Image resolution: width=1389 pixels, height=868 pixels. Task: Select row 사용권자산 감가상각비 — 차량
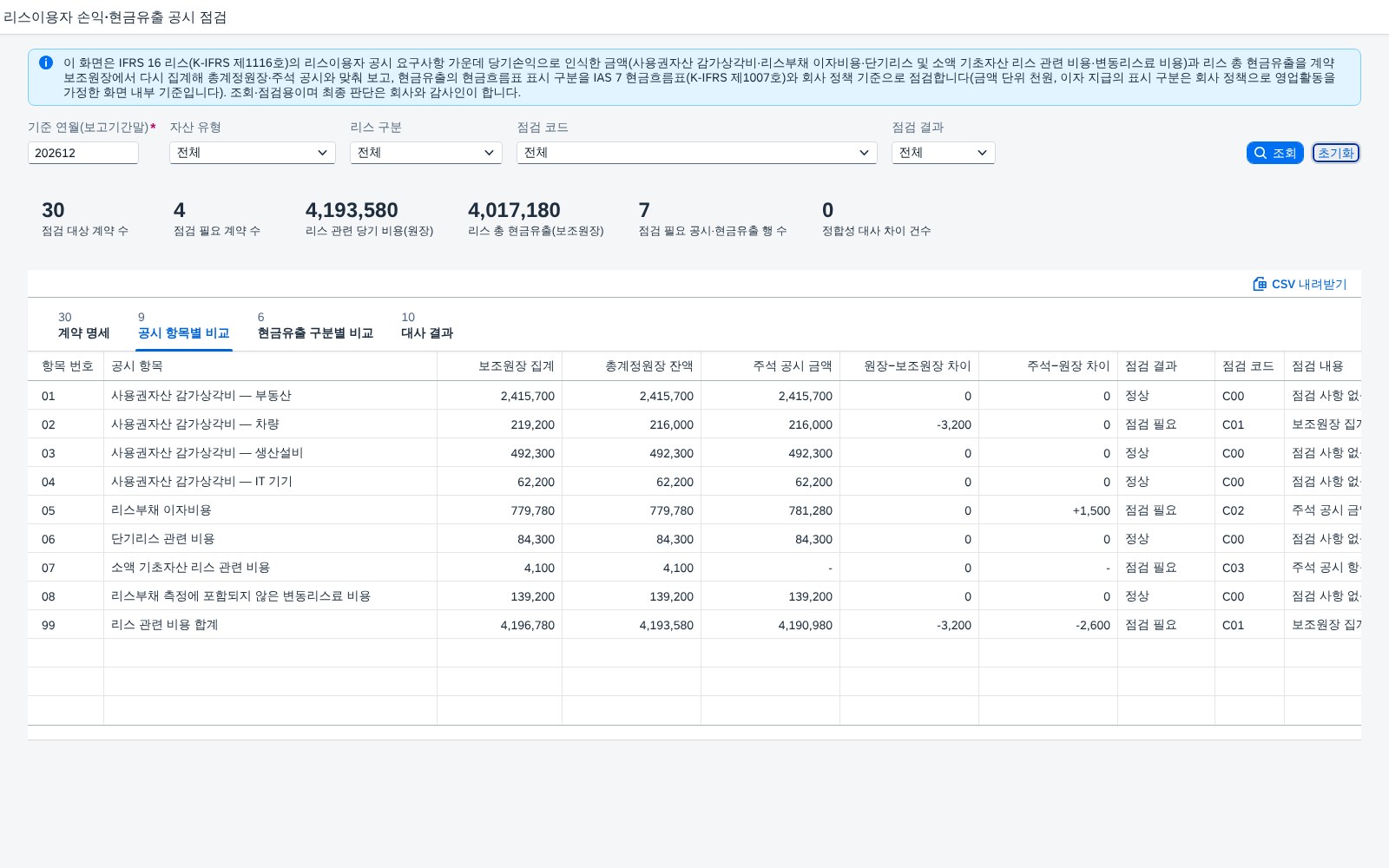point(694,424)
